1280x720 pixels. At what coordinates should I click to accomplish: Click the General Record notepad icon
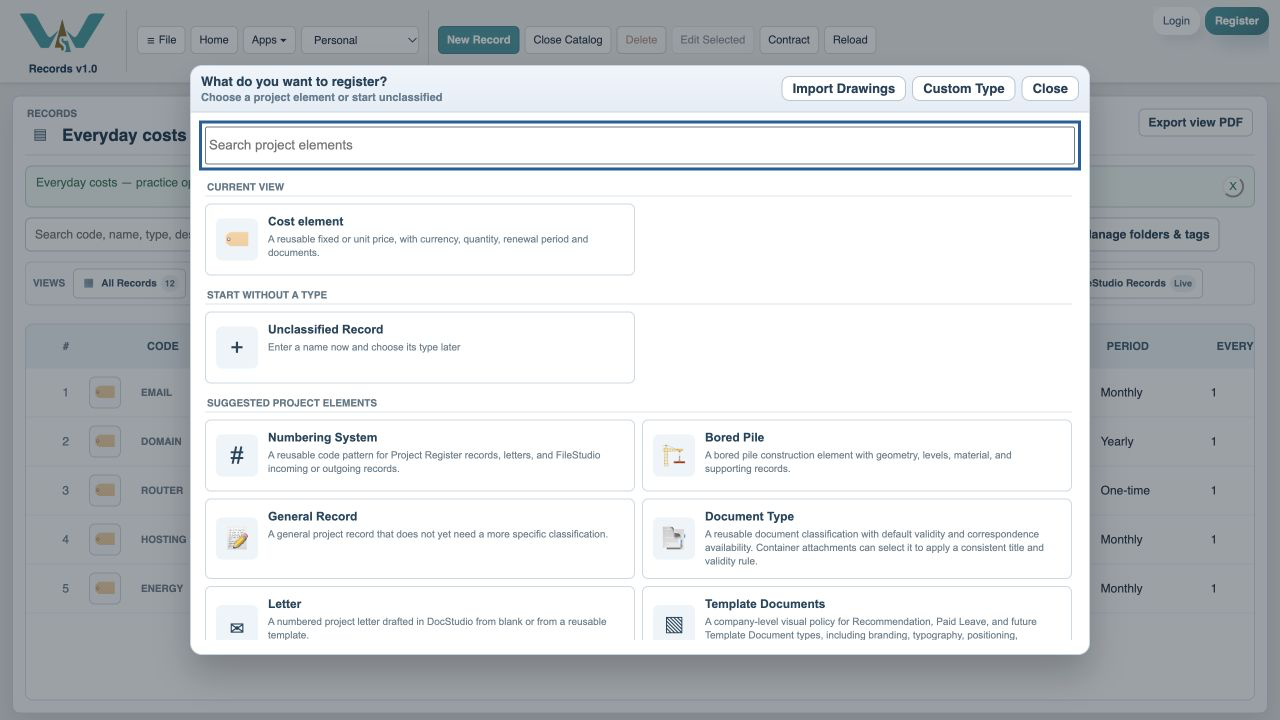(x=237, y=539)
